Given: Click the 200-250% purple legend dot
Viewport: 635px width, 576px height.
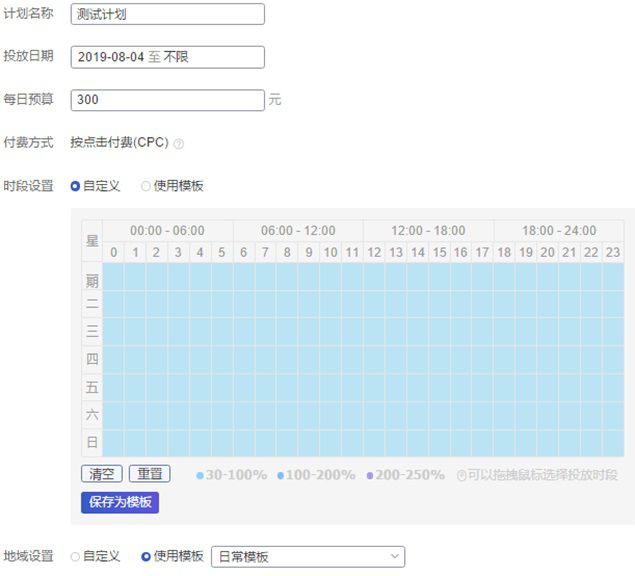Looking at the screenshot, I should coord(370,476).
